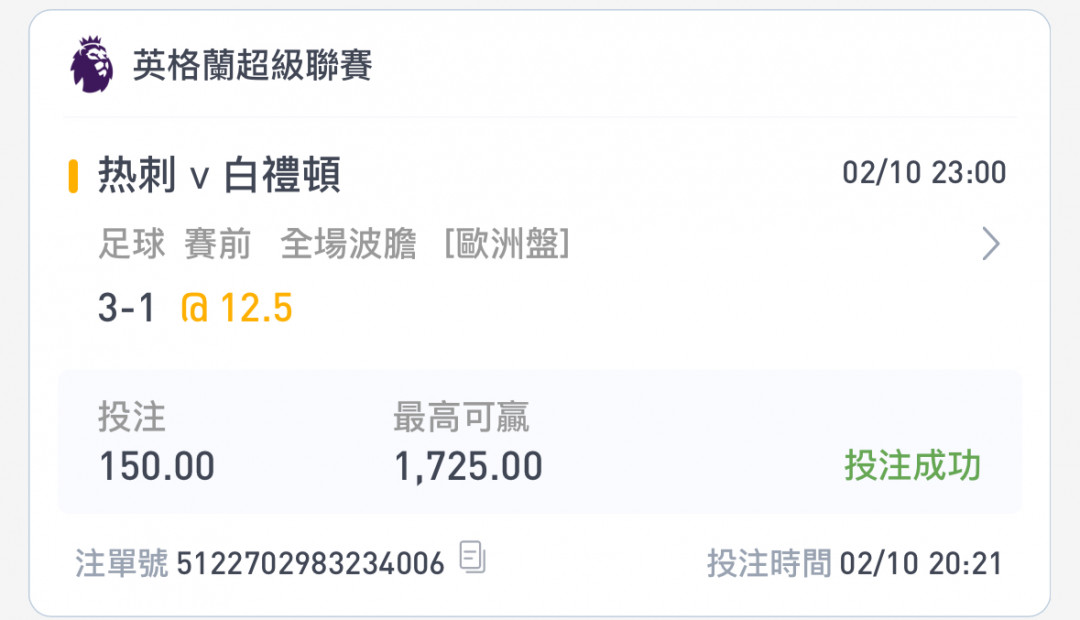Click the 賽前 pre-match label
The height and width of the screenshot is (620, 1080).
pos(217,244)
